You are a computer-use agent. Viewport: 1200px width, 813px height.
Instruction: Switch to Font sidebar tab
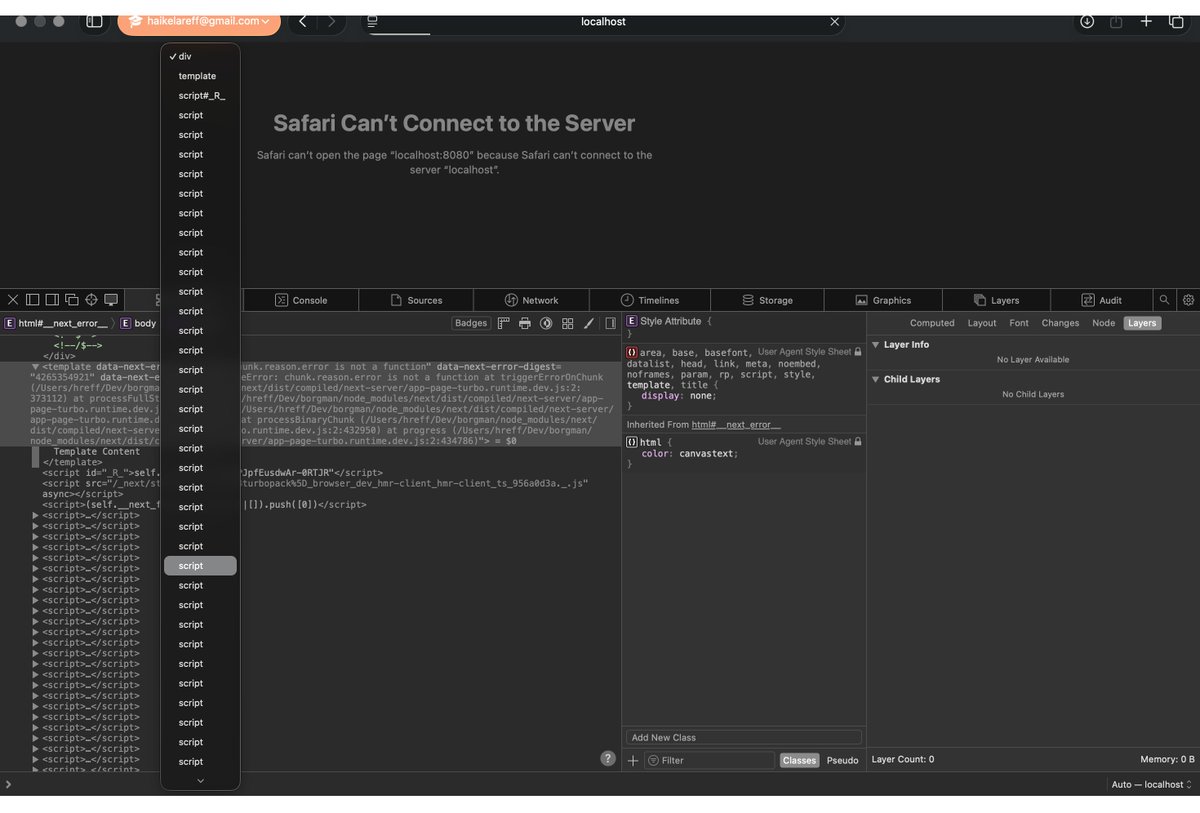click(1019, 323)
